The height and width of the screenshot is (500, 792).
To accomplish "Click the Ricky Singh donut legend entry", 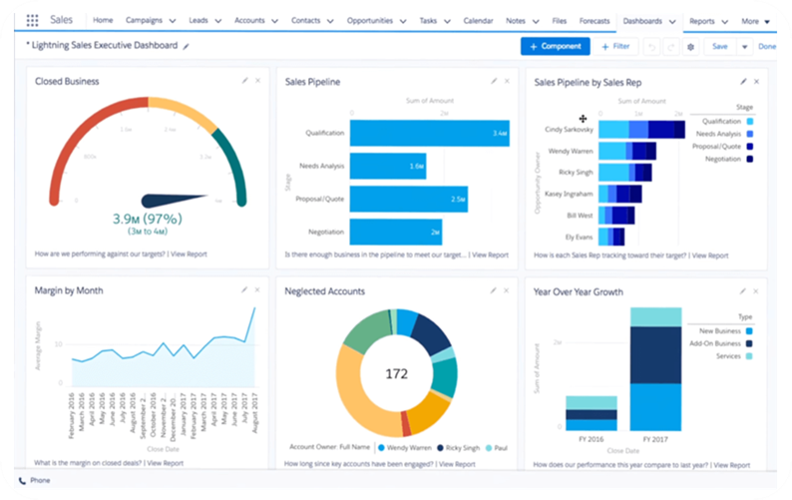I will point(458,448).
